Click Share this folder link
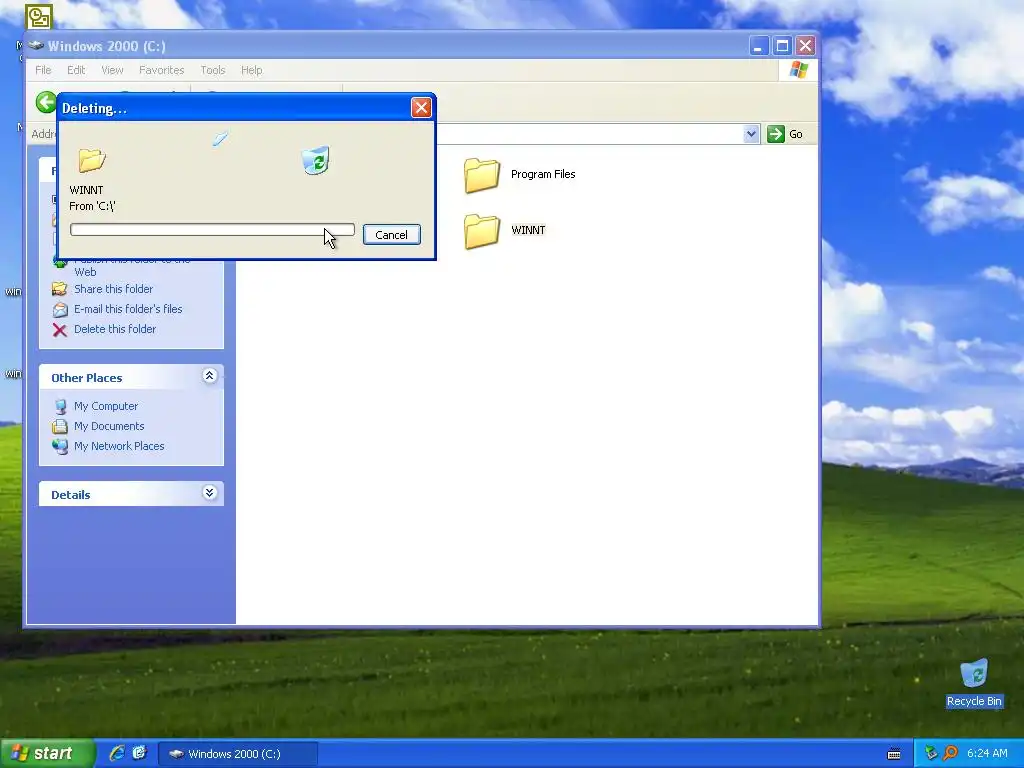The width and height of the screenshot is (1024, 768). click(x=114, y=289)
